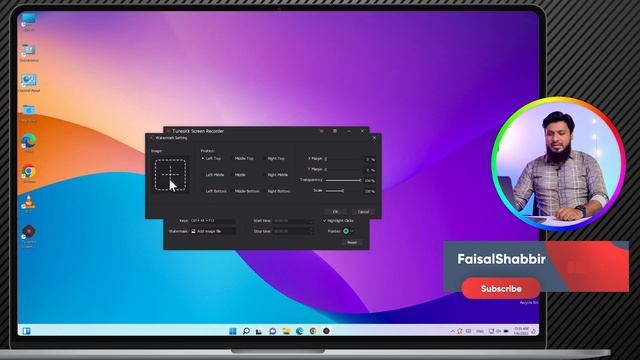Open File Explorer from the taskbar

click(x=286, y=331)
